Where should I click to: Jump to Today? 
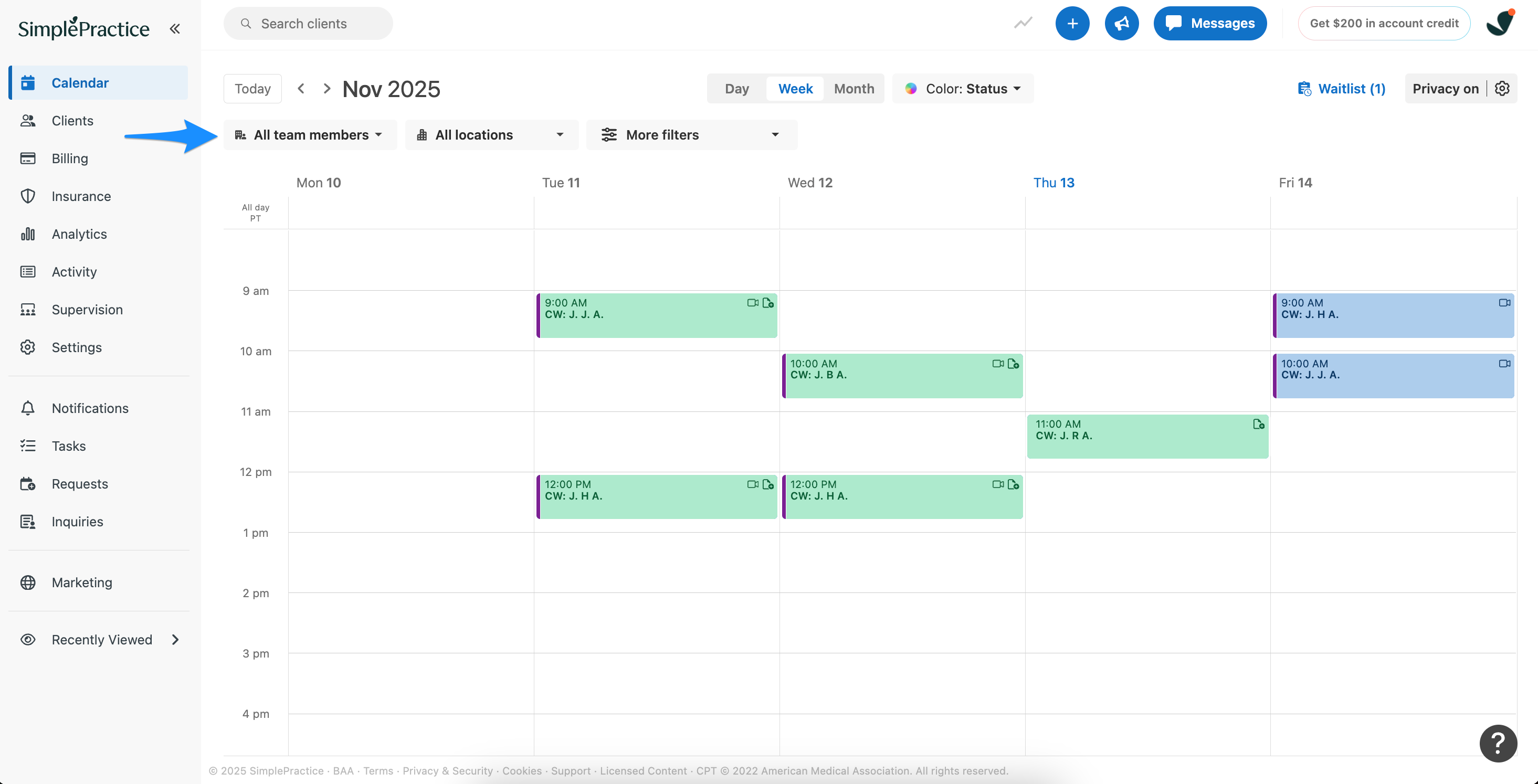[x=252, y=88]
